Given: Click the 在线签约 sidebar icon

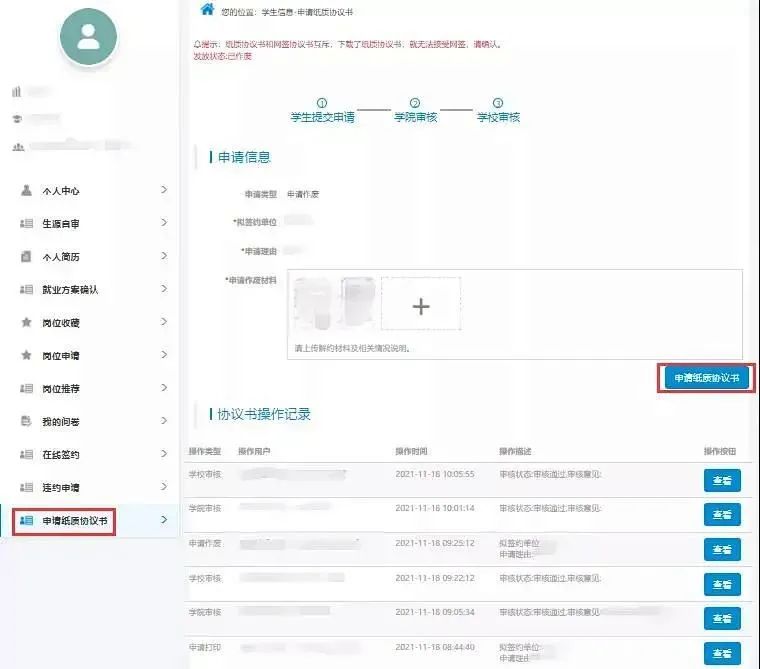Looking at the screenshot, I should point(26,454).
